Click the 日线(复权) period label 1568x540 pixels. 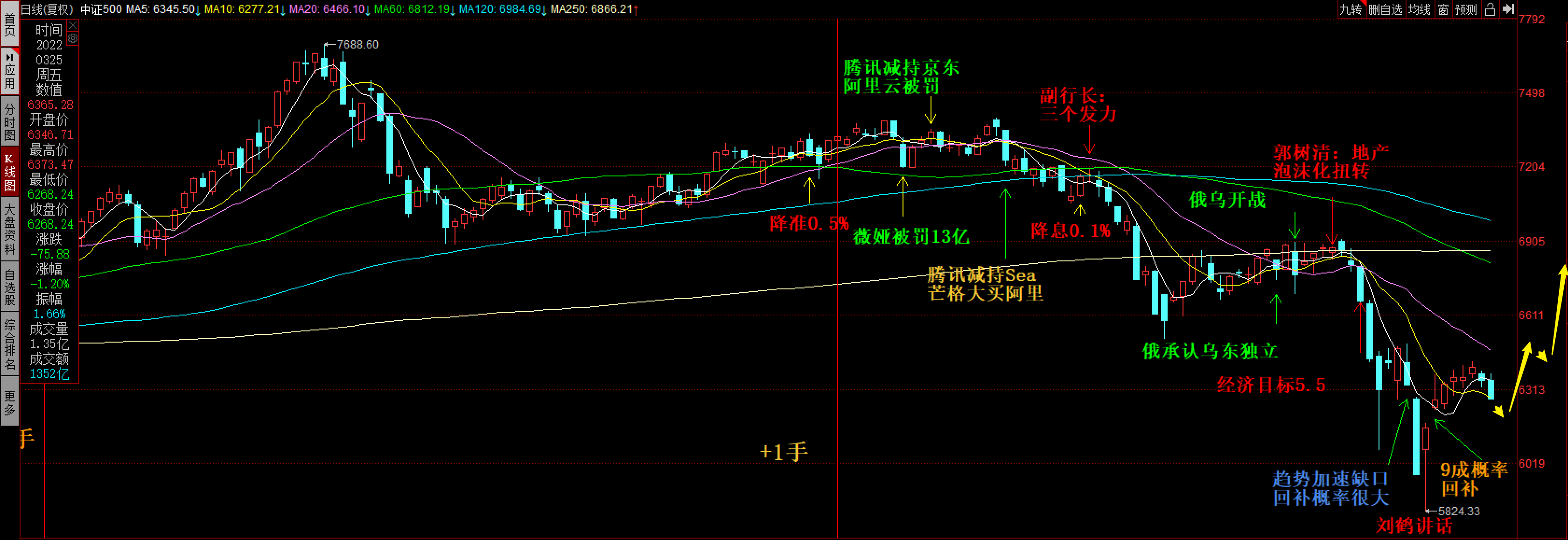click(47, 9)
